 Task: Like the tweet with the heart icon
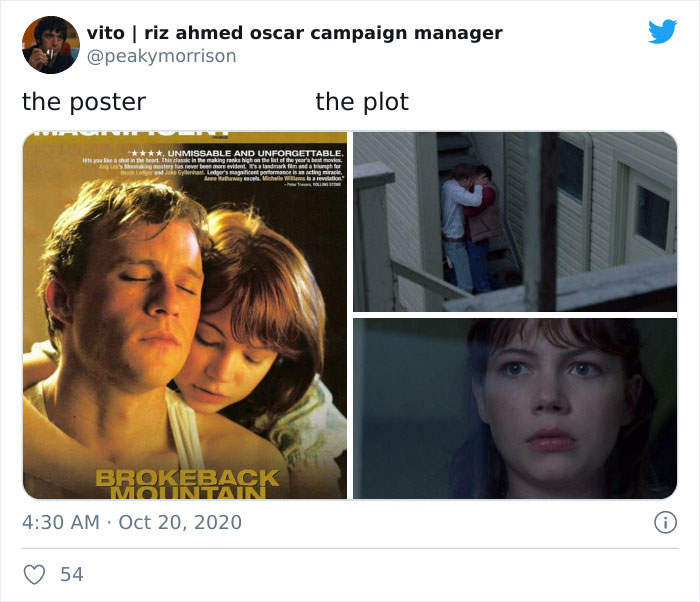[x=34, y=574]
